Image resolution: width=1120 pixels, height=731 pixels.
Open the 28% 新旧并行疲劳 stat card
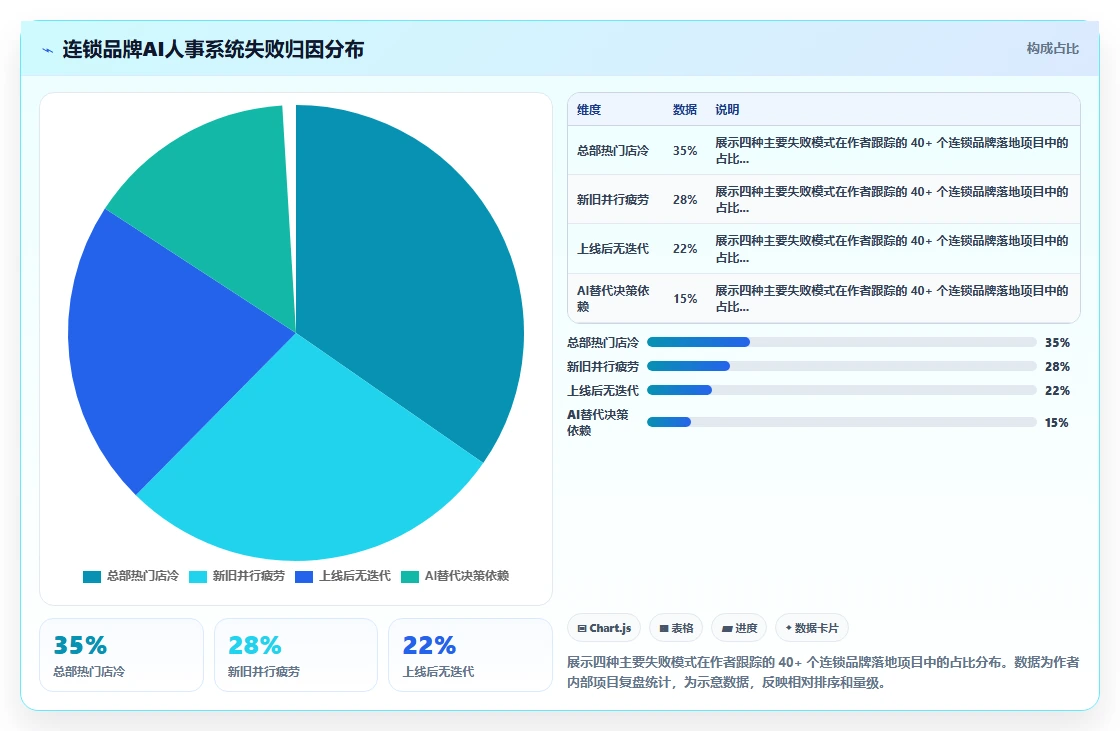tap(296, 655)
